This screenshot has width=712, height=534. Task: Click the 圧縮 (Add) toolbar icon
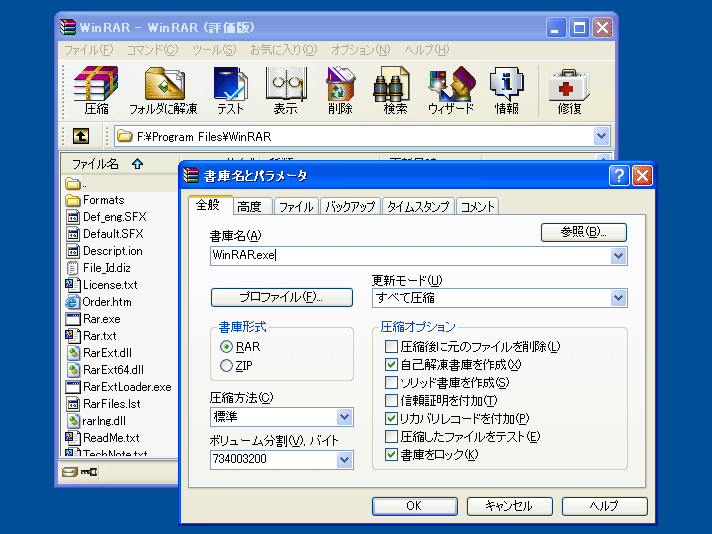point(96,84)
